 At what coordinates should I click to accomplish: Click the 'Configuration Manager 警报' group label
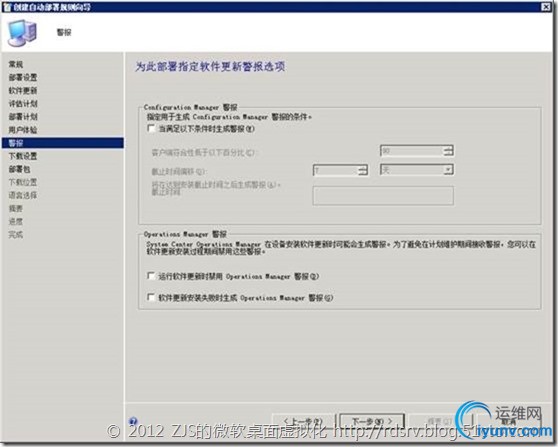coord(190,107)
